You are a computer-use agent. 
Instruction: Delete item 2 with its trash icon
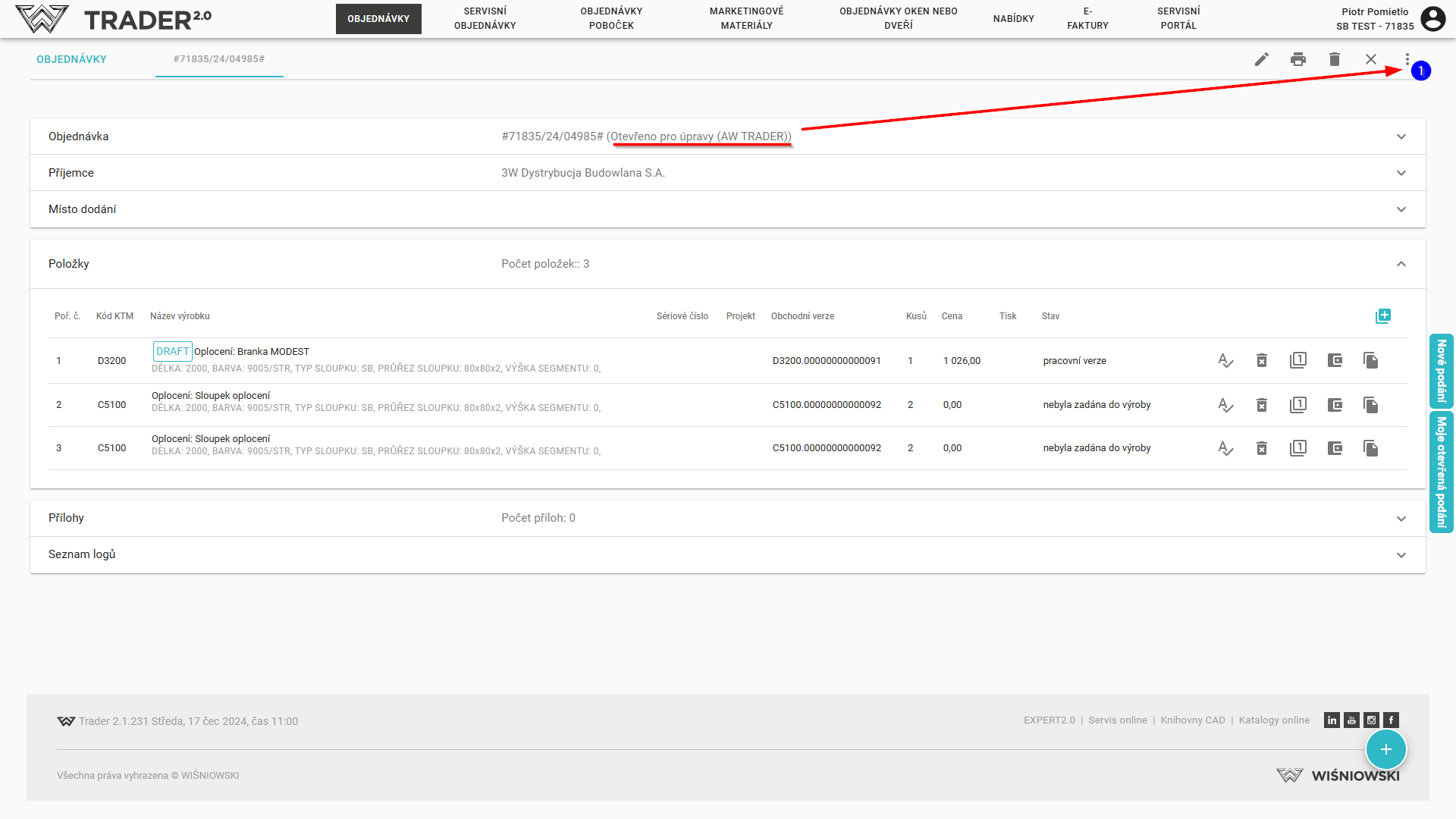coord(1262,405)
